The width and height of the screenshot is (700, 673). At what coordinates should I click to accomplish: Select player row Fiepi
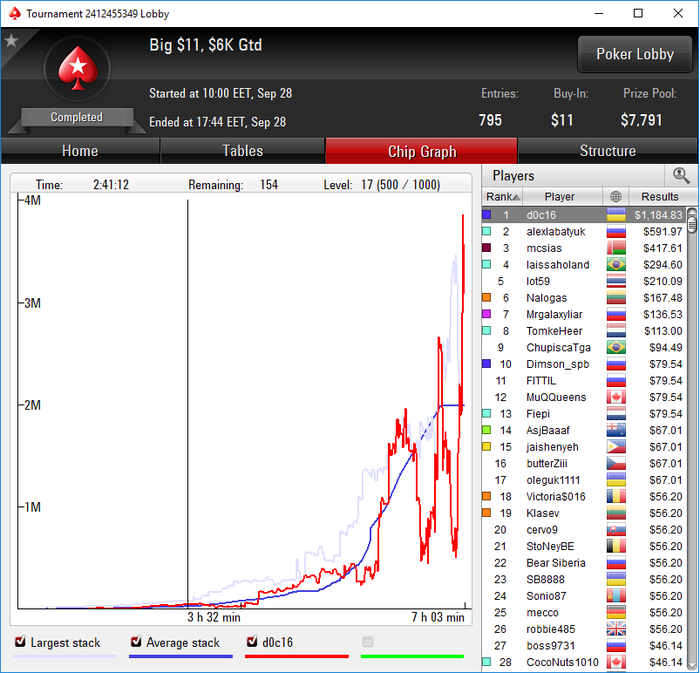pos(584,414)
